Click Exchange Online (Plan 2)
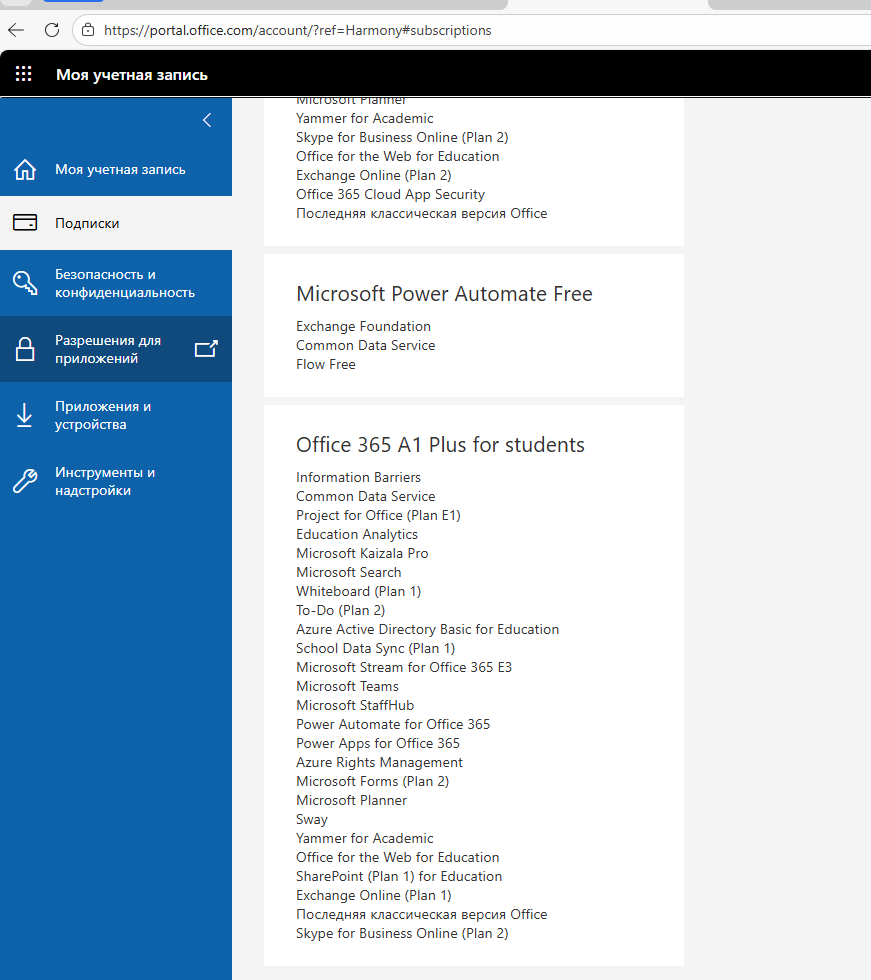 click(x=374, y=176)
